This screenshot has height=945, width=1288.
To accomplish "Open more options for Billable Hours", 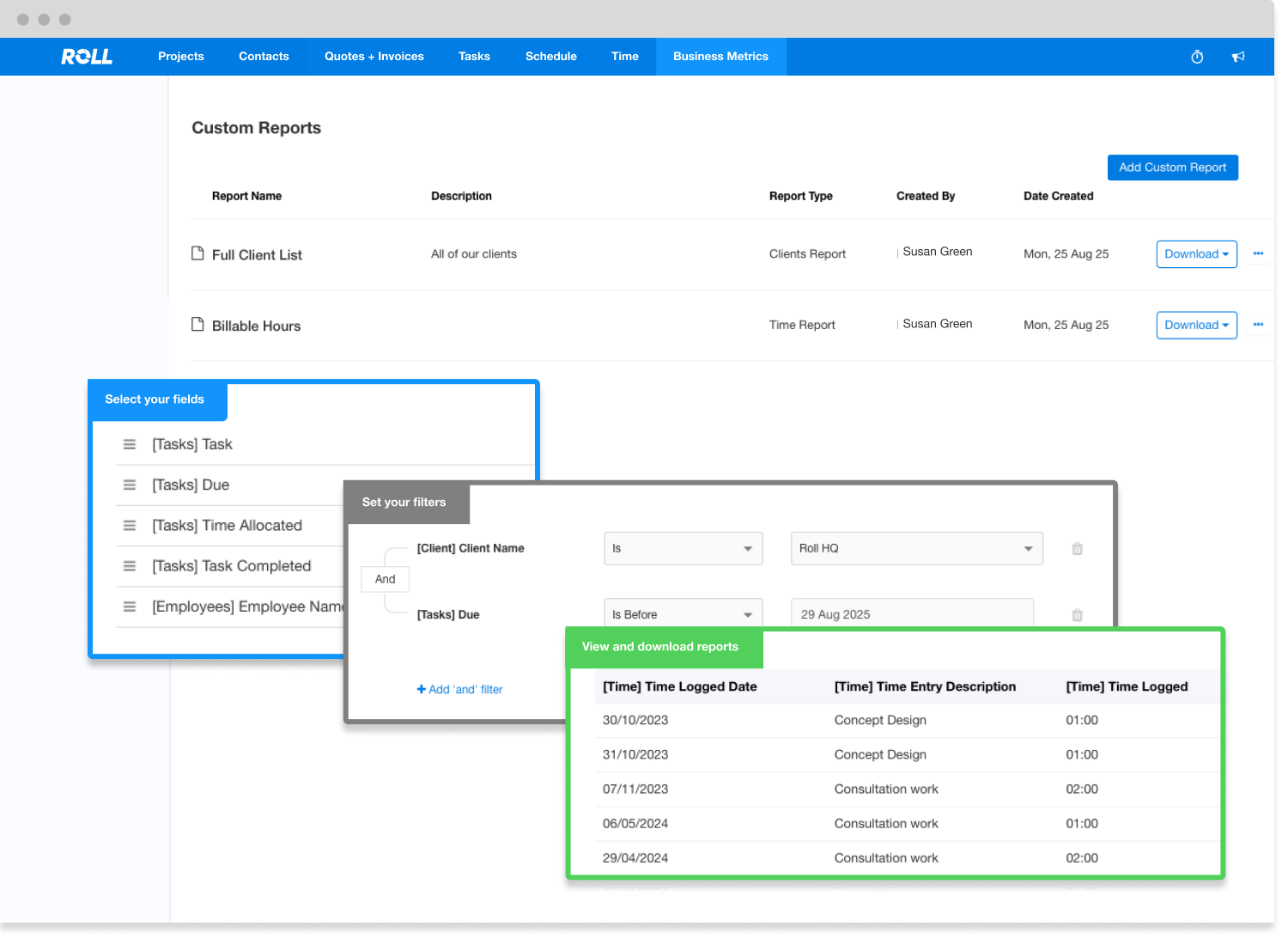I will [1258, 325].
